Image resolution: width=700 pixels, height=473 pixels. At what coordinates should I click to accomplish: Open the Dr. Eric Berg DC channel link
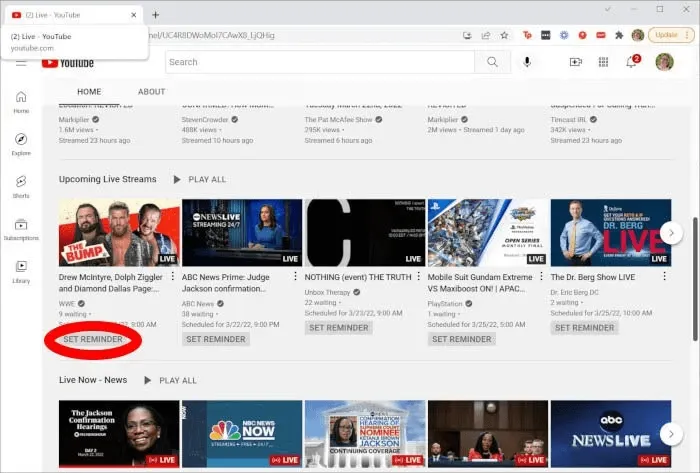point(575,292)
